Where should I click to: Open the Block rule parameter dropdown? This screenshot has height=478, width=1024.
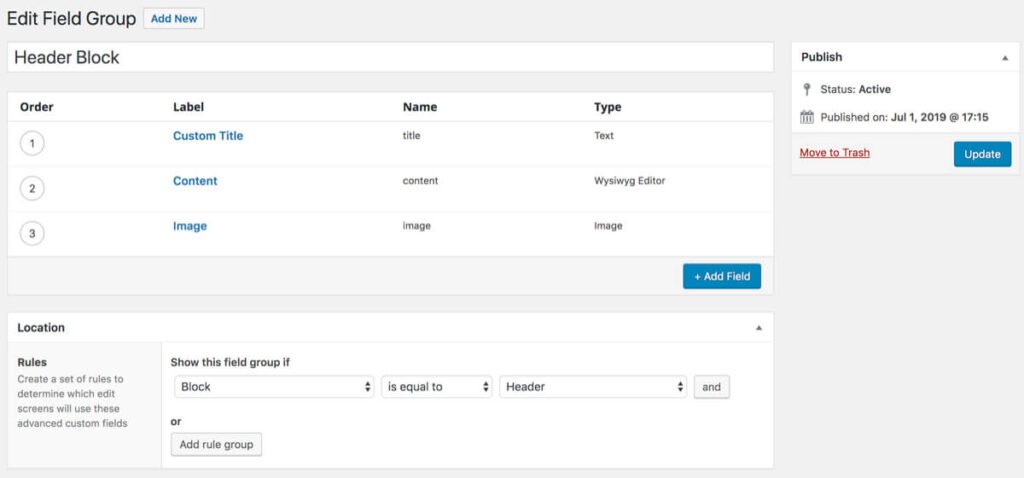pos(273,387)
